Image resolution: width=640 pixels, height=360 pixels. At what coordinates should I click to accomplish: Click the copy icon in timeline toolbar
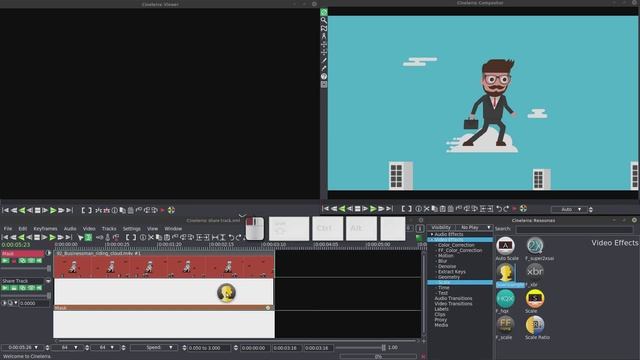[x=159, y=237]
